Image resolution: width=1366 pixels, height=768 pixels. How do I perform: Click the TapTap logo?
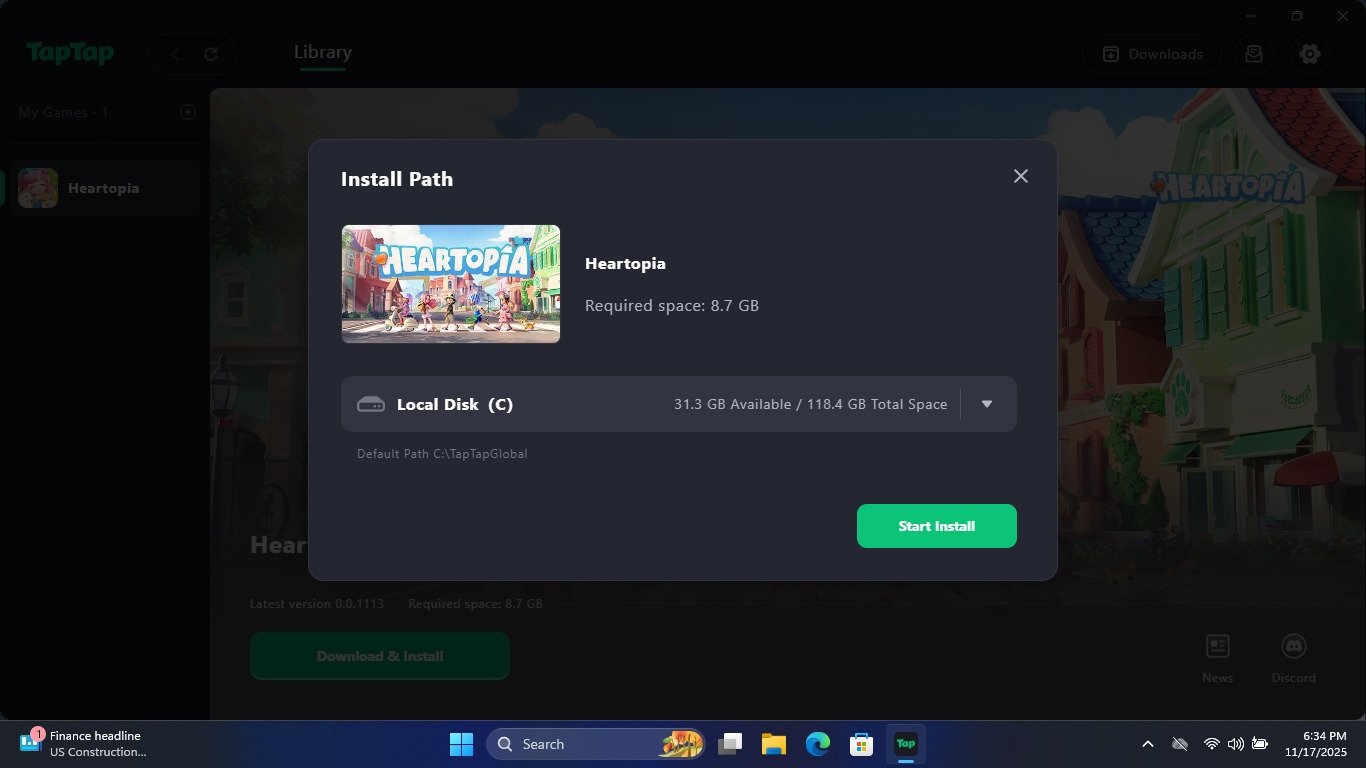(70, 53)
